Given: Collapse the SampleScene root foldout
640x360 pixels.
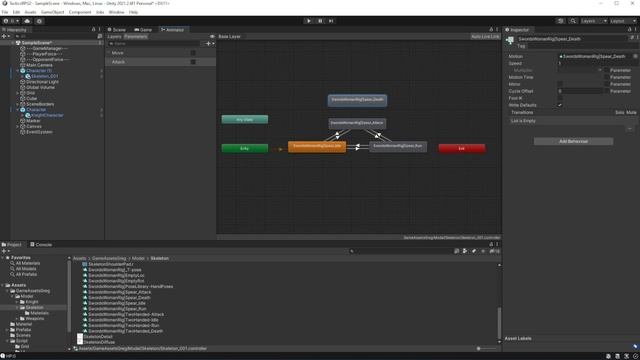Looking at the screenshot, I should tap(13, 43).
